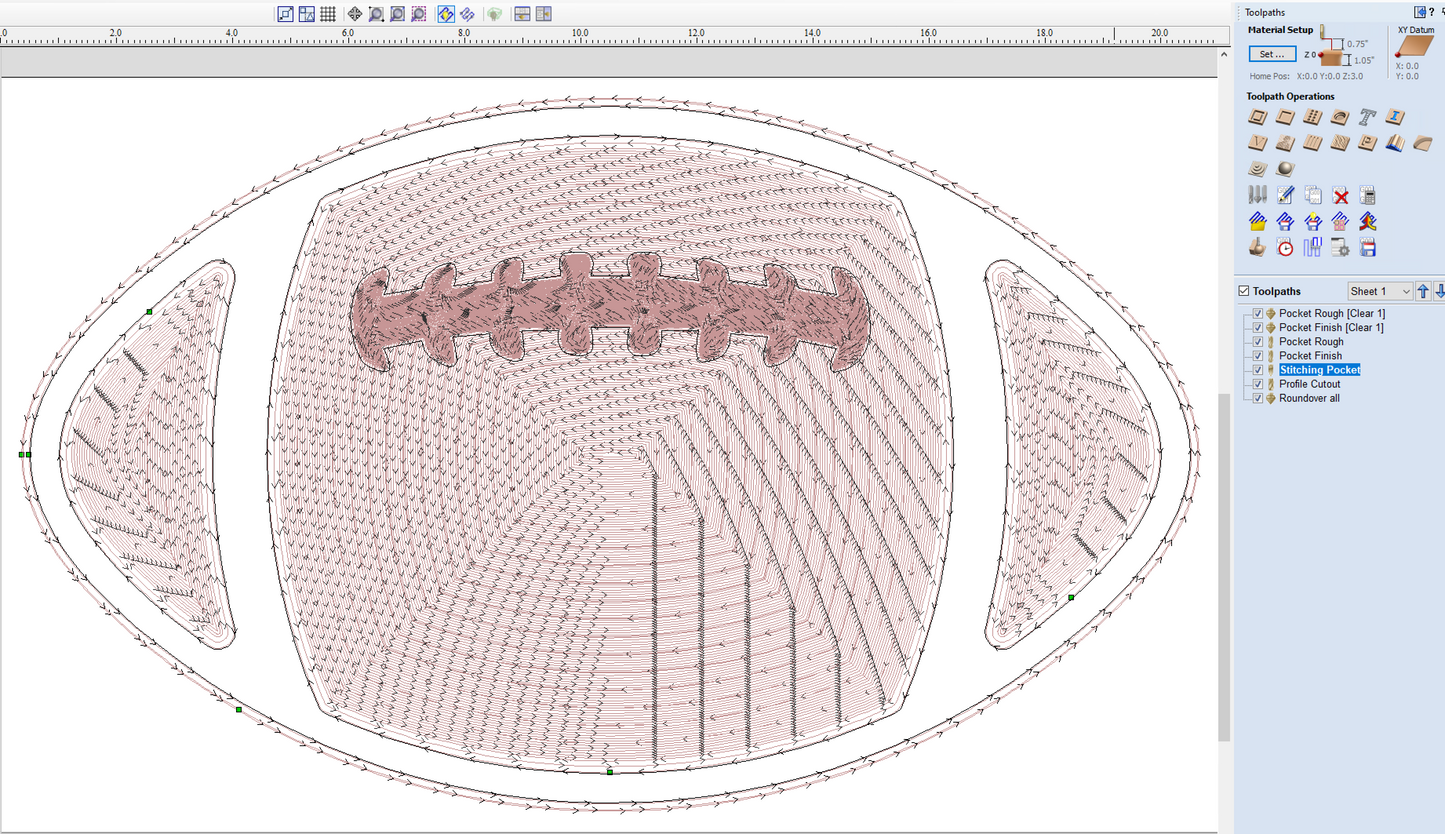Image resolution: width=1445 pixels, height=834 pixels.
Task: Click the Save Toolpath floppy disk icon
Action: pyautogui.click(x=1368, y=248)
